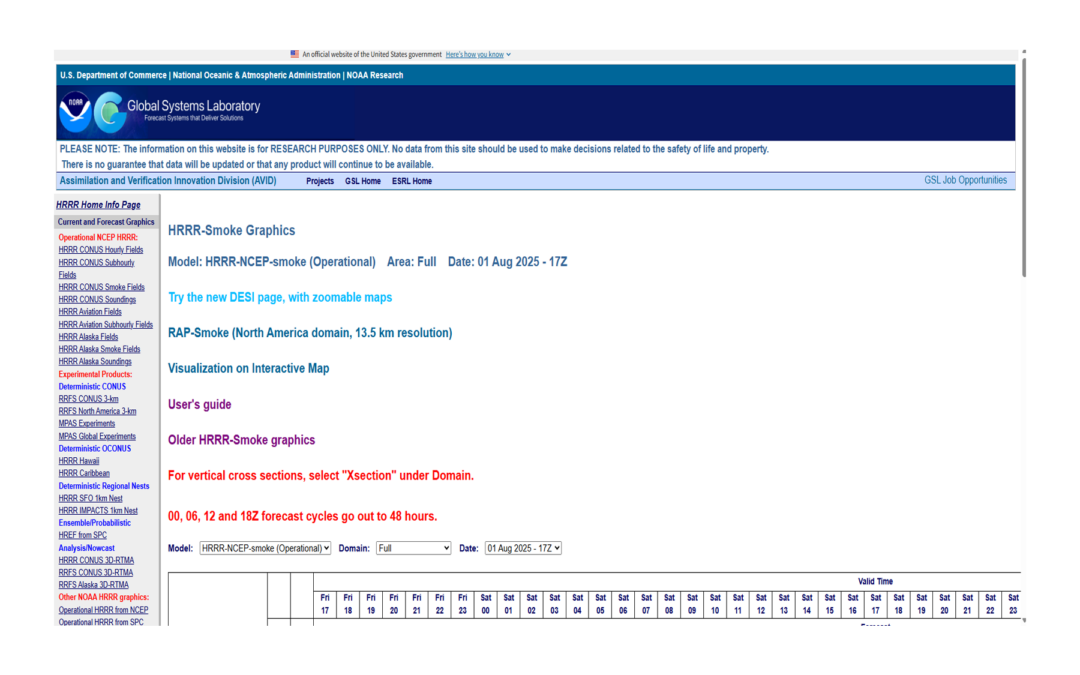
Task: Try the new DESI page link
Action: click(280, 297)
